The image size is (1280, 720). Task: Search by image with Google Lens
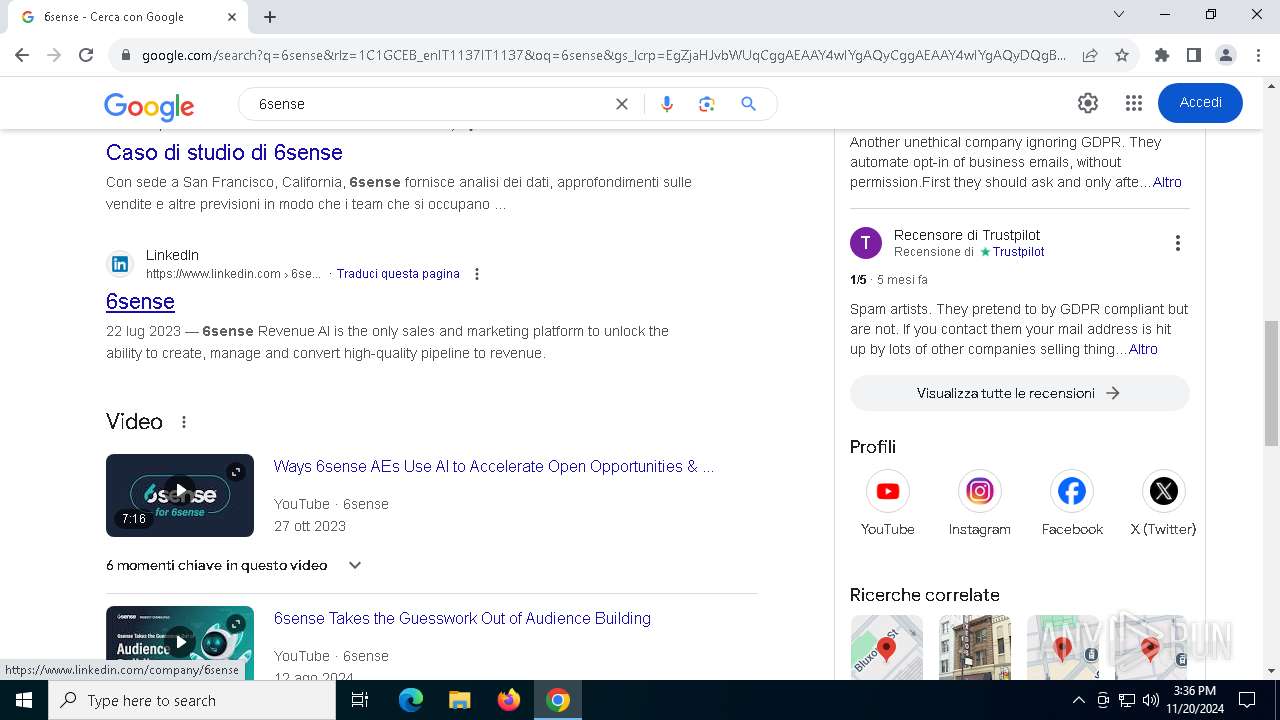point(707,104)
